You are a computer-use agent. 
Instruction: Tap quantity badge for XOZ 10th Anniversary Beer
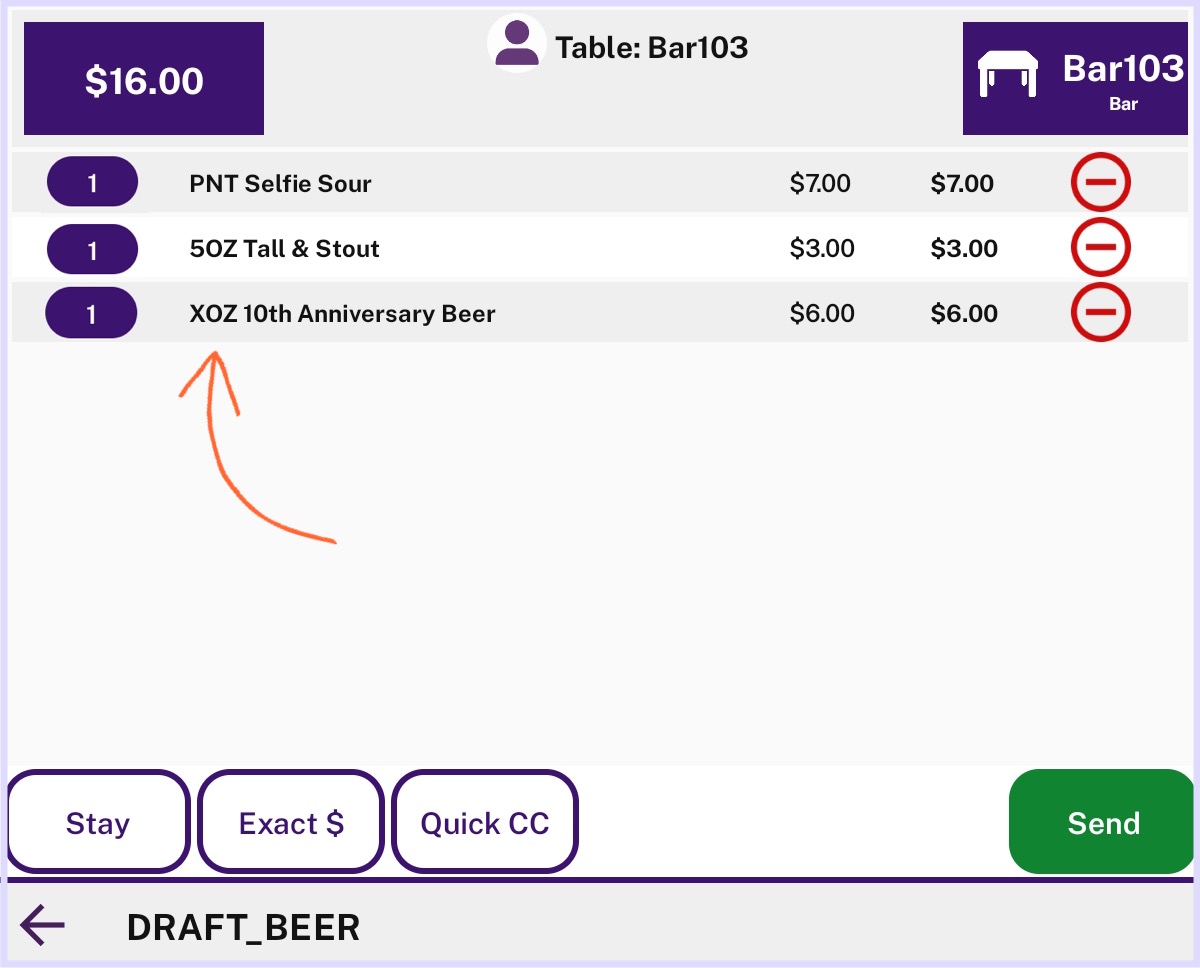[x=91, y=313]
